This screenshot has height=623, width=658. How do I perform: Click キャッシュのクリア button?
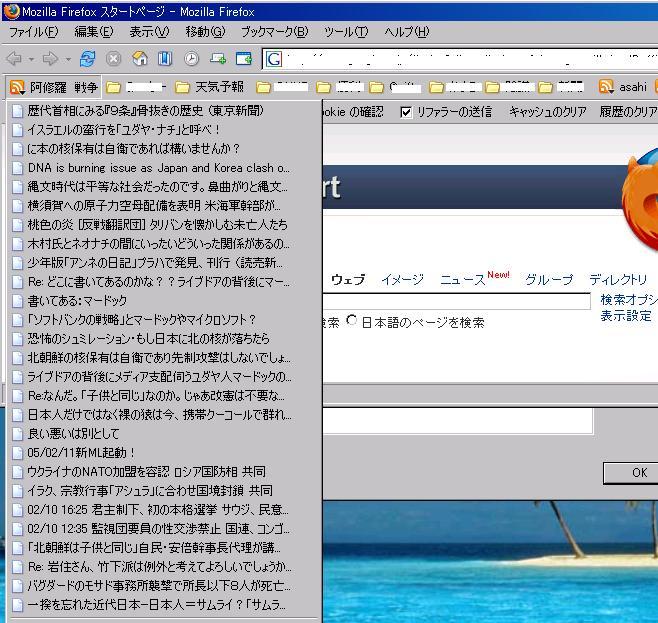coord(548,112)
